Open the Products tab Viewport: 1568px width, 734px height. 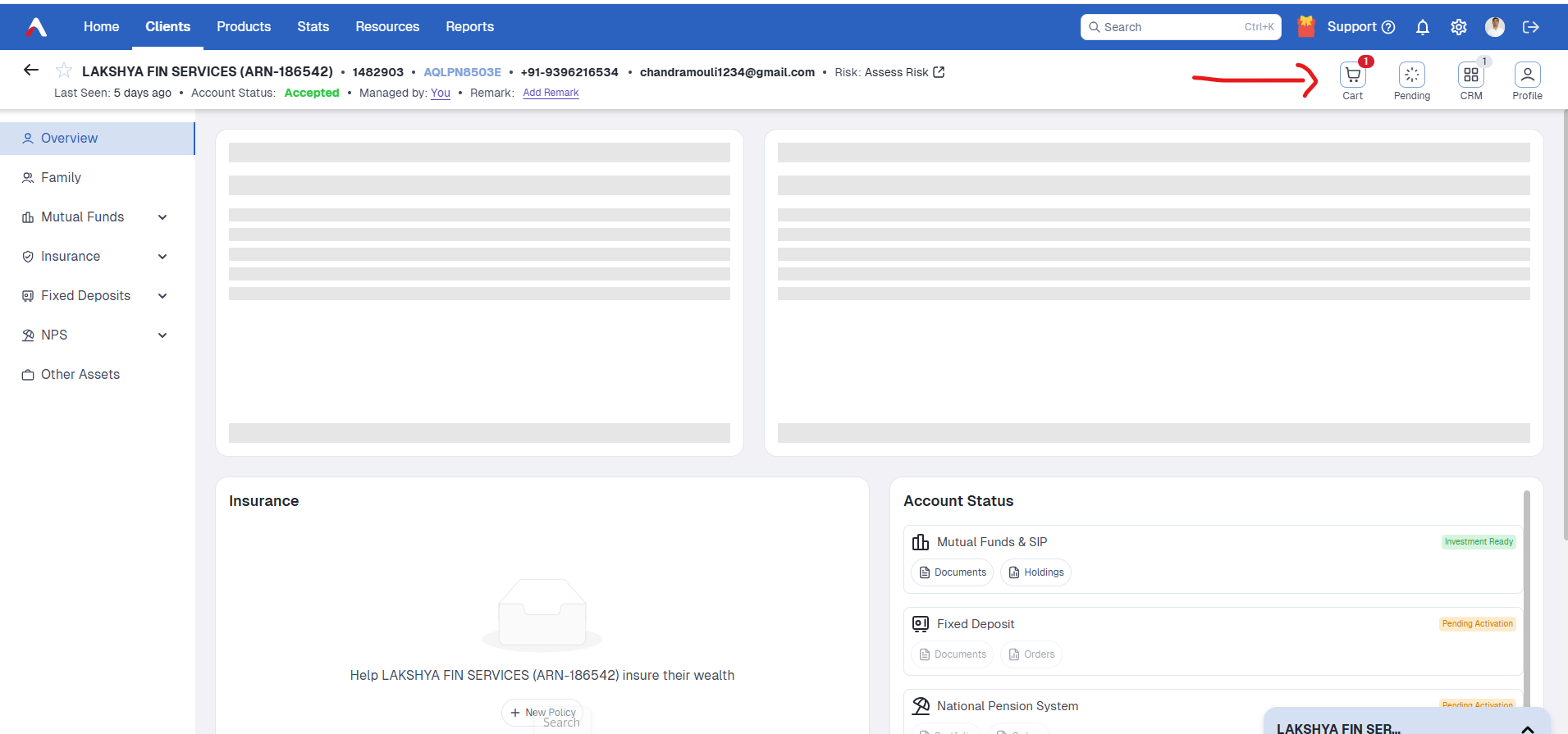click(244, 26)
